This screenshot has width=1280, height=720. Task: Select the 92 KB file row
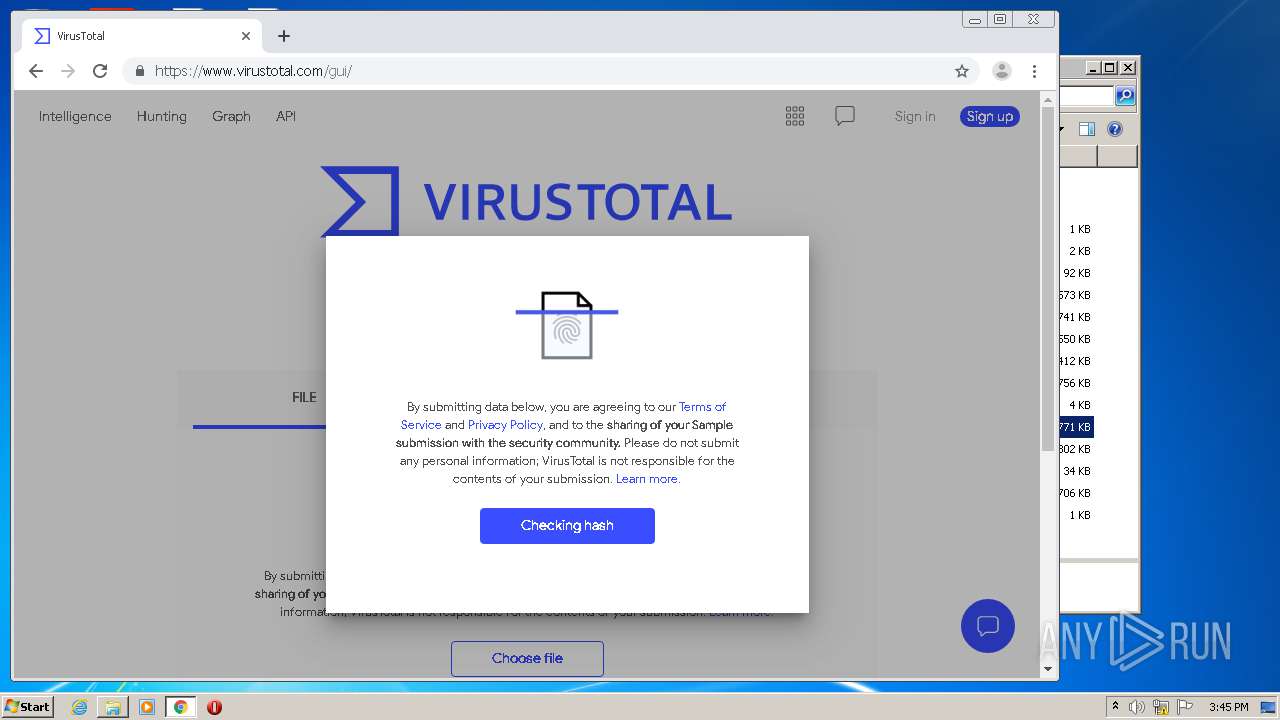tap(1076, 273)
